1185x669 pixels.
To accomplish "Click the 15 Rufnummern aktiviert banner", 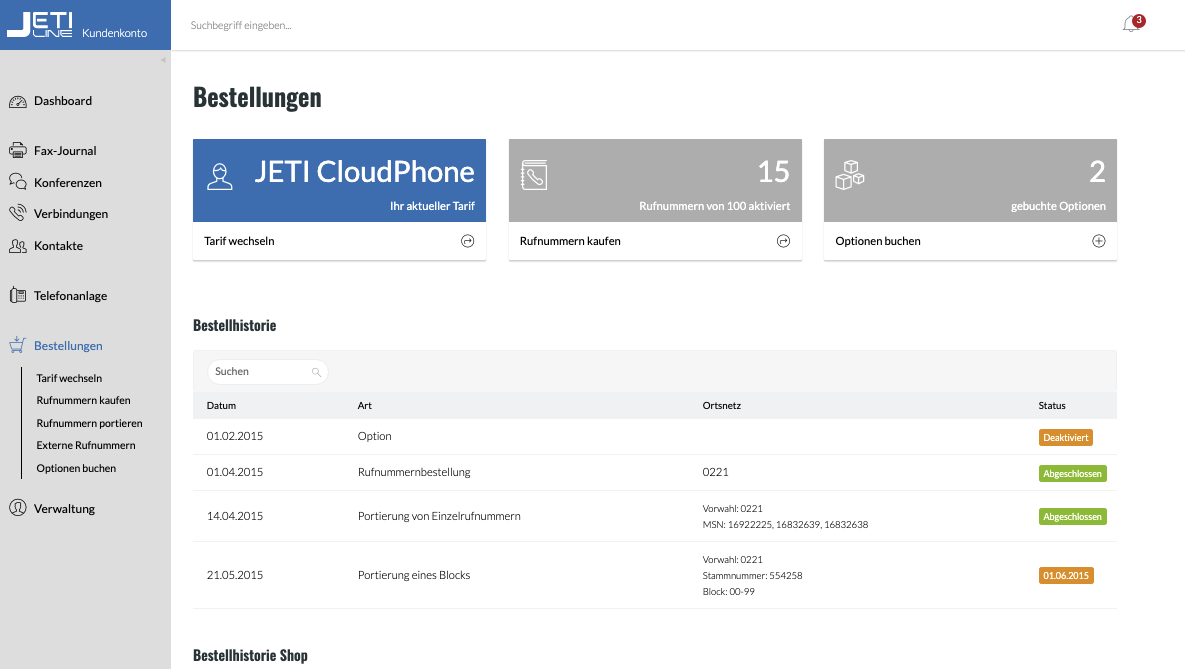I will click(x=655, y=180).
